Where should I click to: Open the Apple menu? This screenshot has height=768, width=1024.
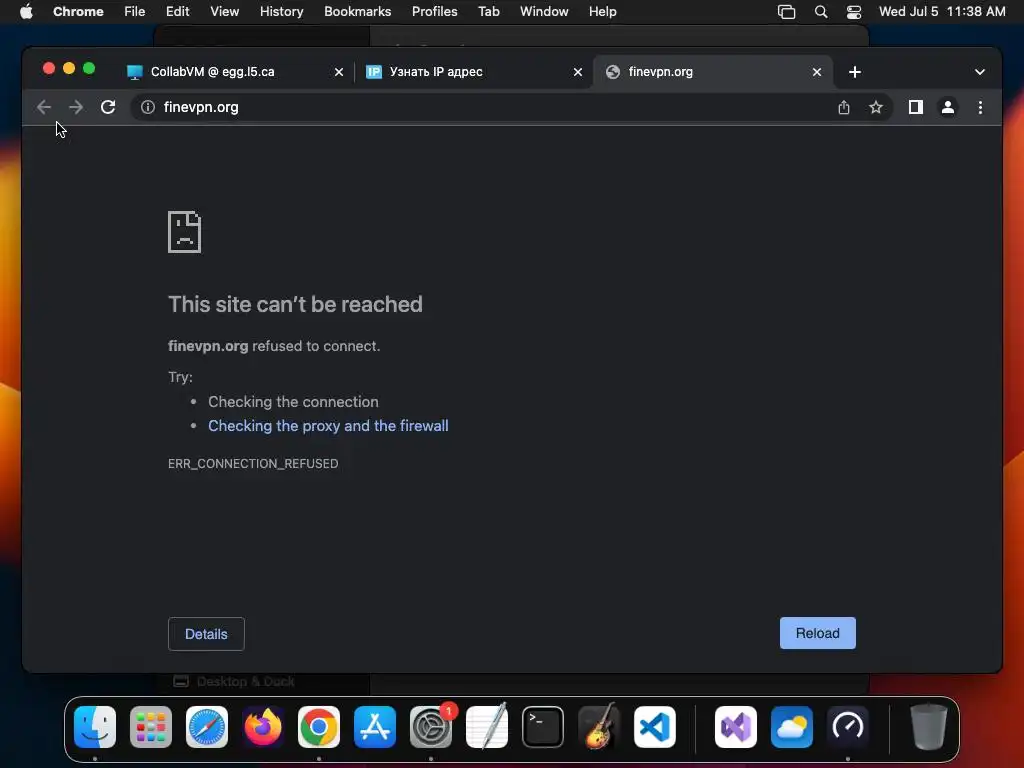pyautogui.click(x=25, y=12)
